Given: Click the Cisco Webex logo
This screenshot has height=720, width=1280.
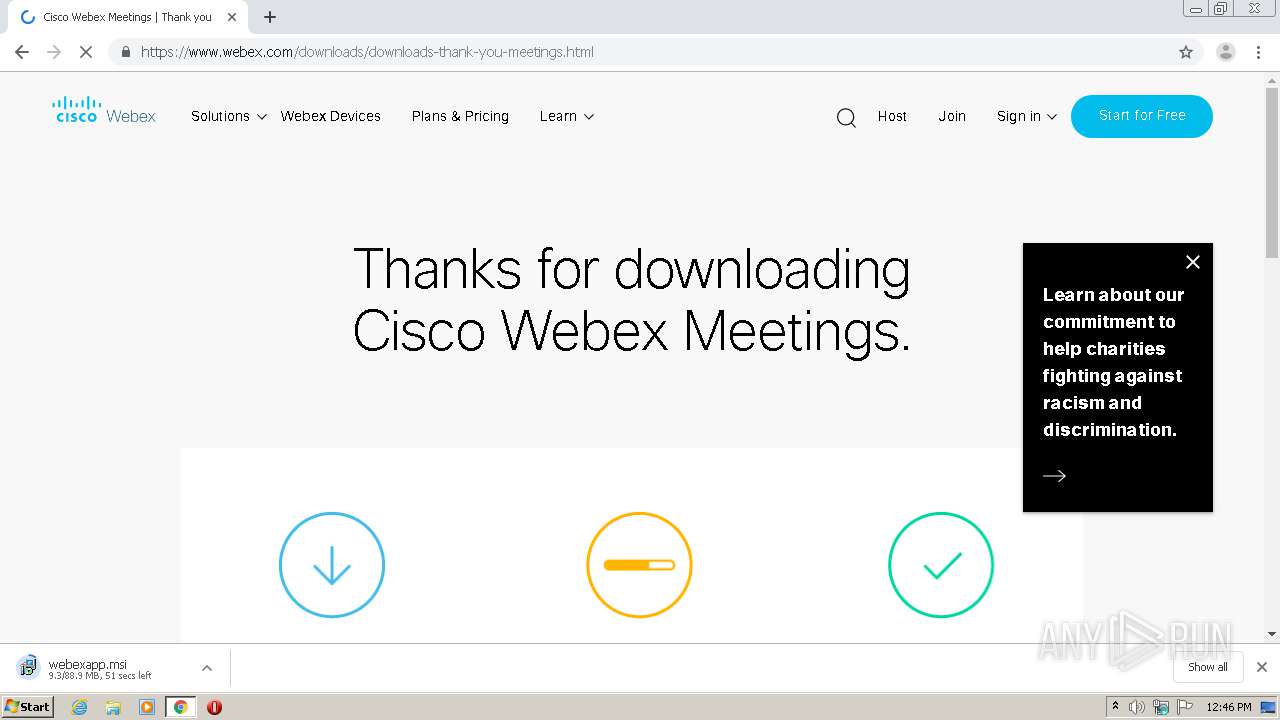Looking at the screenshot, I should [104, 110].
